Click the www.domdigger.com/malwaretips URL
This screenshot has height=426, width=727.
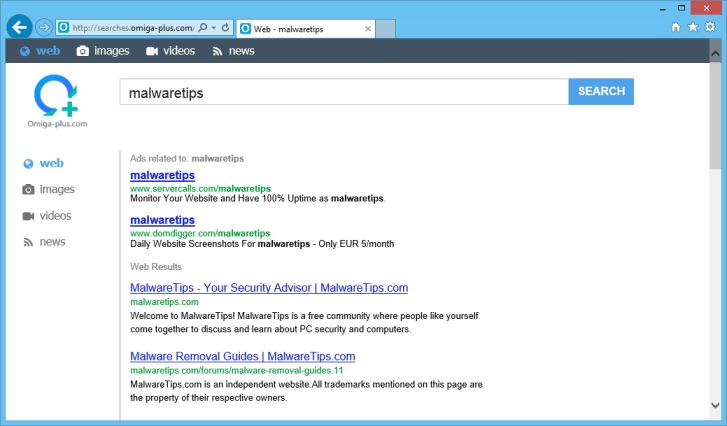[x=200, y=233]
